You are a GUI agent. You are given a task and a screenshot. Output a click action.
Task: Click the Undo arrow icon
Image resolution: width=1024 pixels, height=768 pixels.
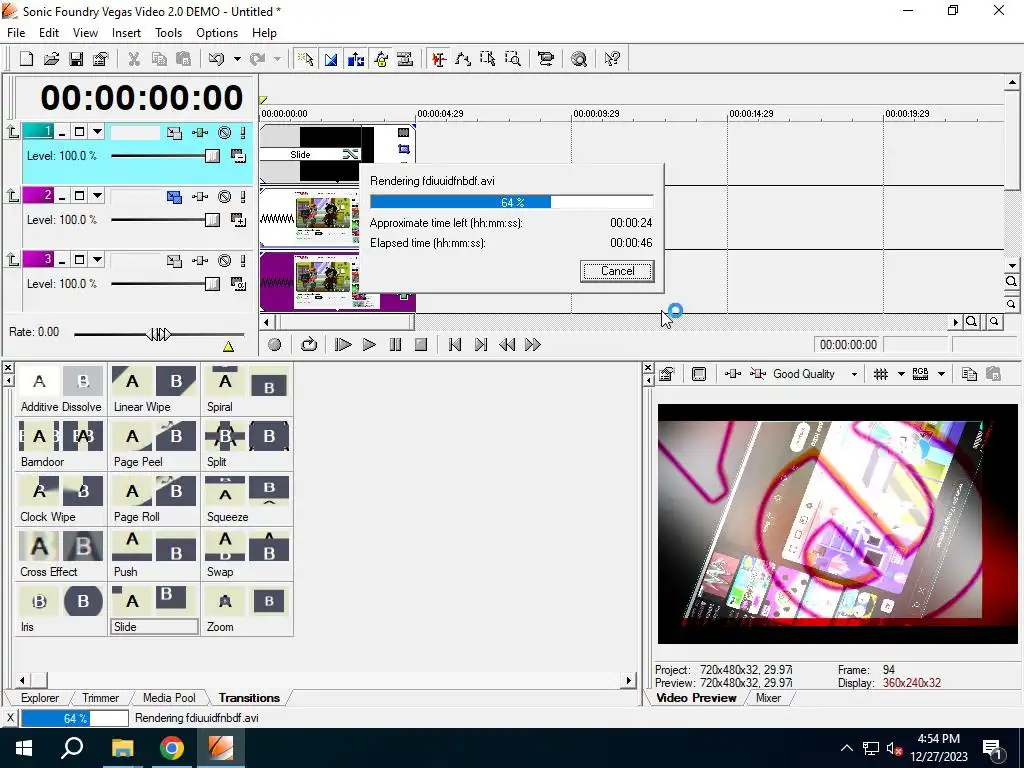(216, 59)
